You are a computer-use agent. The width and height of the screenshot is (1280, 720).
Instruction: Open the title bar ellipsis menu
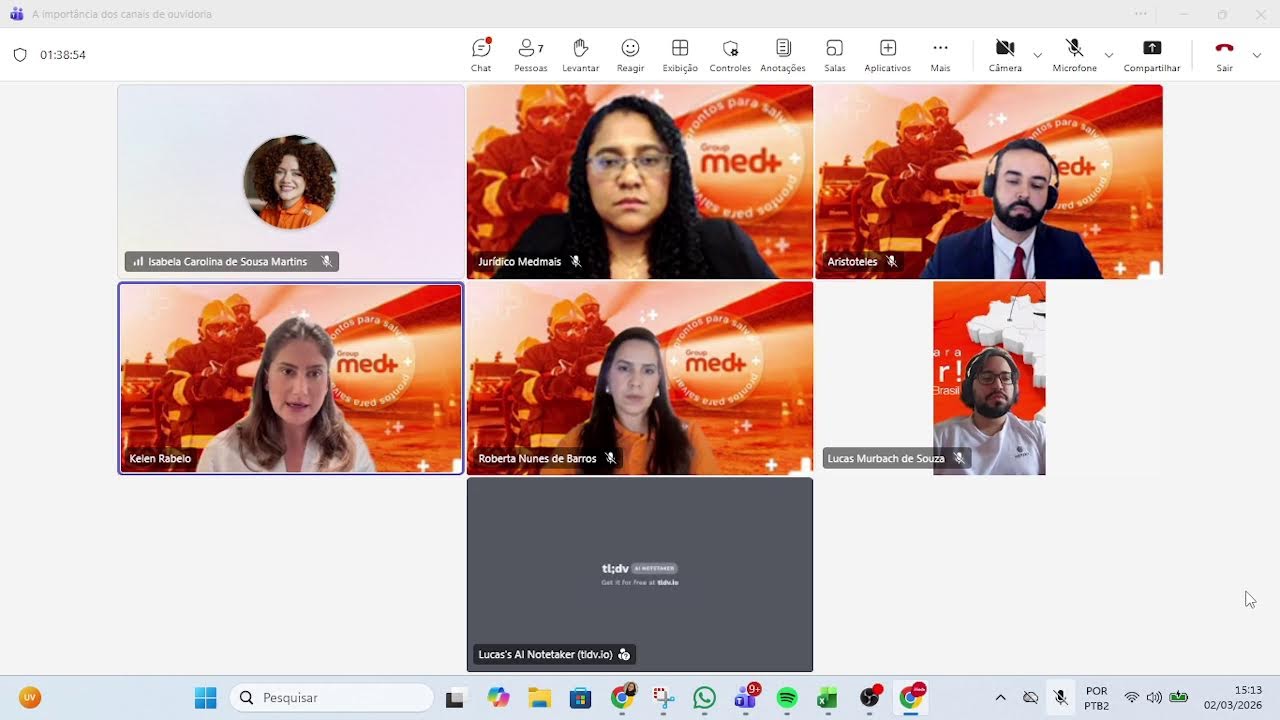[x=1141, y=14]
